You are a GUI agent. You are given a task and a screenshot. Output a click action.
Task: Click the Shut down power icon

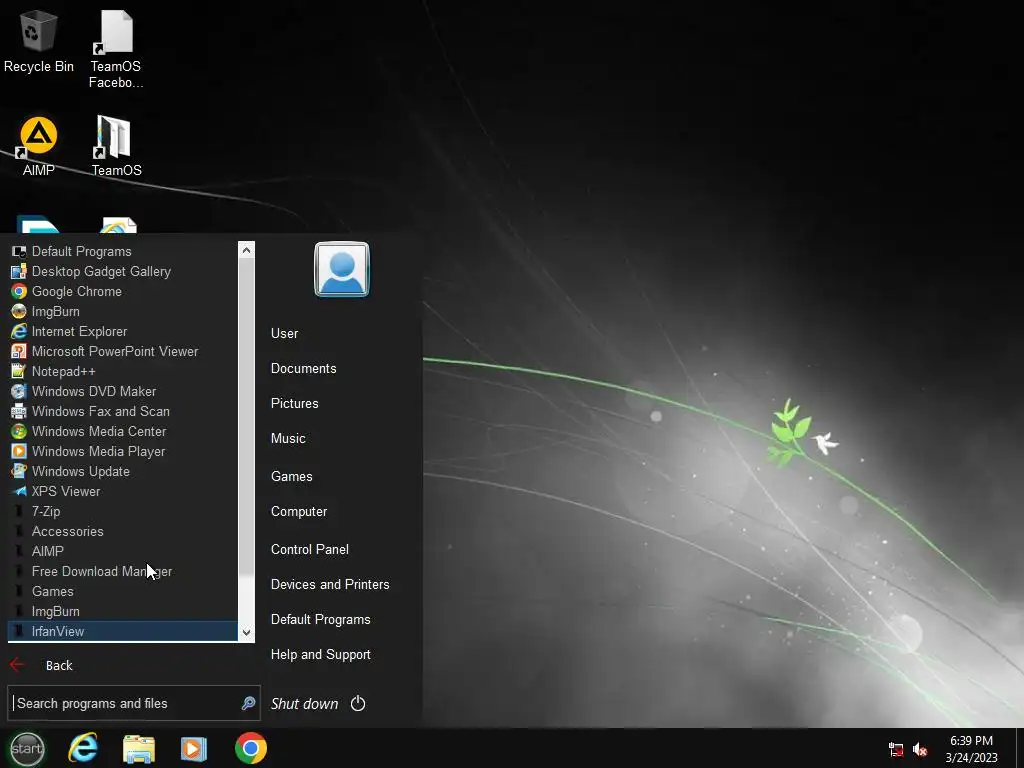pos(358,703)
